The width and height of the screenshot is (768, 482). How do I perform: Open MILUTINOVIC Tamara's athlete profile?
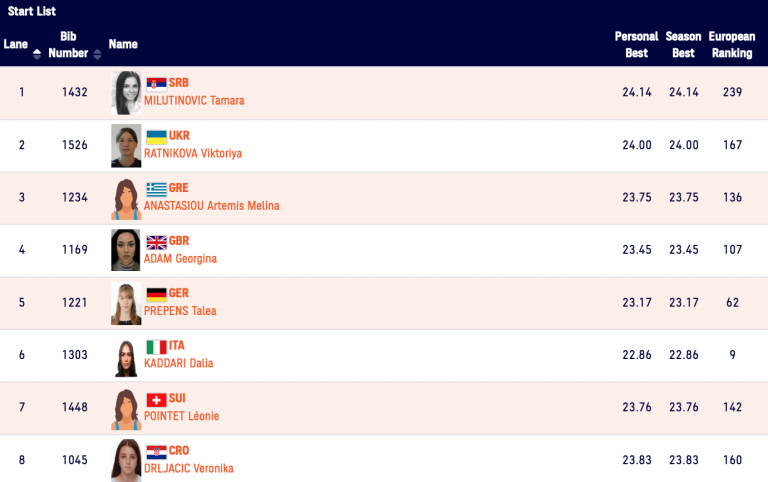194,100
